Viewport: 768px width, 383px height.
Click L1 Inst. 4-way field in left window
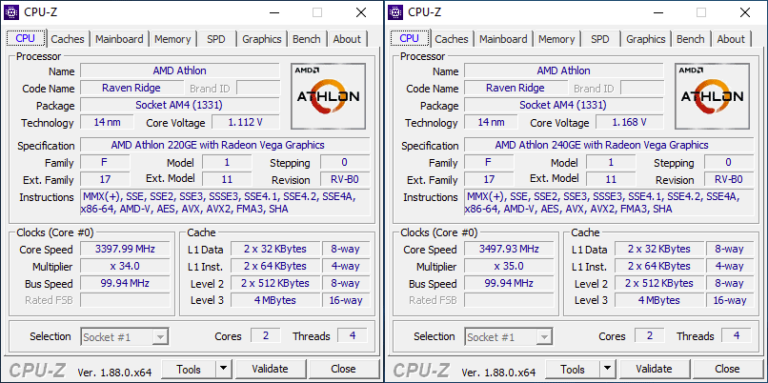[345, 266]
